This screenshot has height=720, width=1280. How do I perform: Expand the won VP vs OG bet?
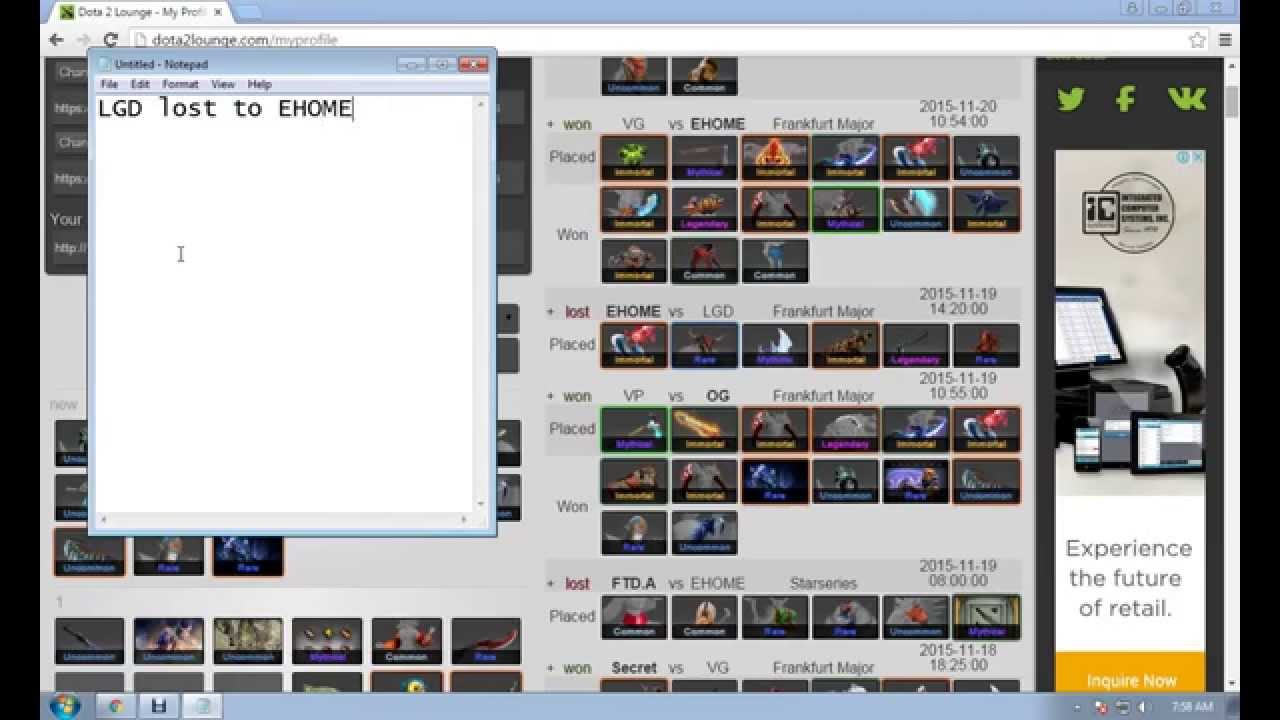click(550, 396)
